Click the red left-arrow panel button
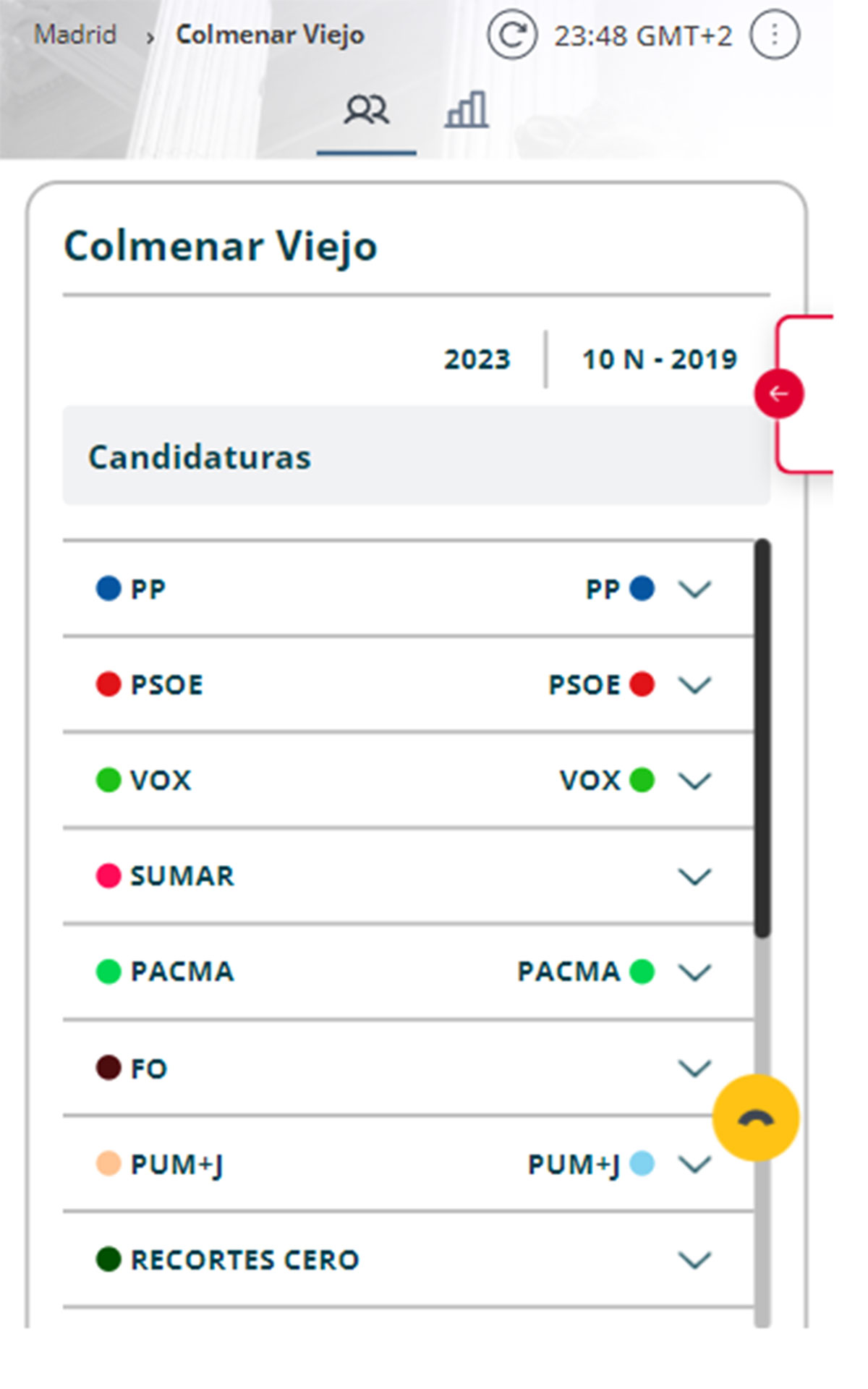The image size is (868, 1389). [778, 394]
